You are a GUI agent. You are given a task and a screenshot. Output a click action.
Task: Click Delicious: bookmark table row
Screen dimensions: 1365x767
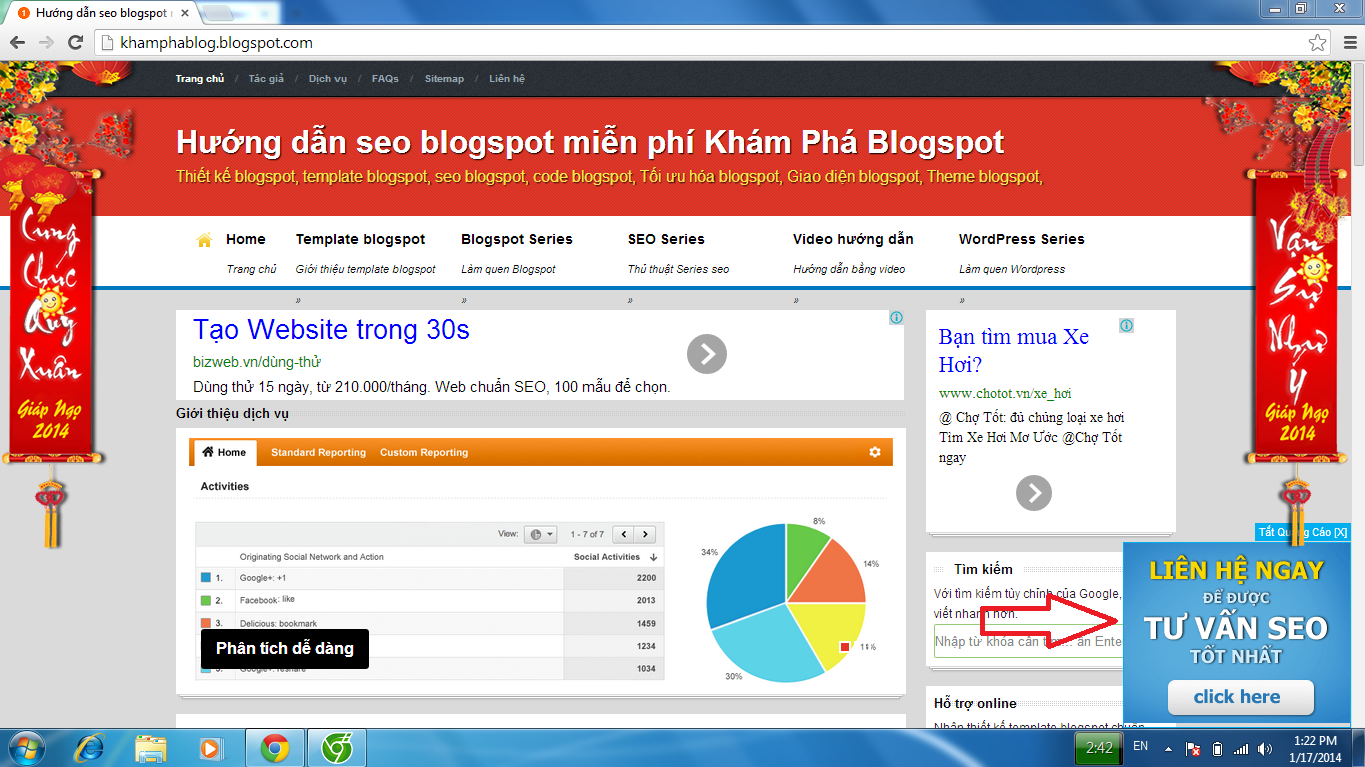[429, 623]
